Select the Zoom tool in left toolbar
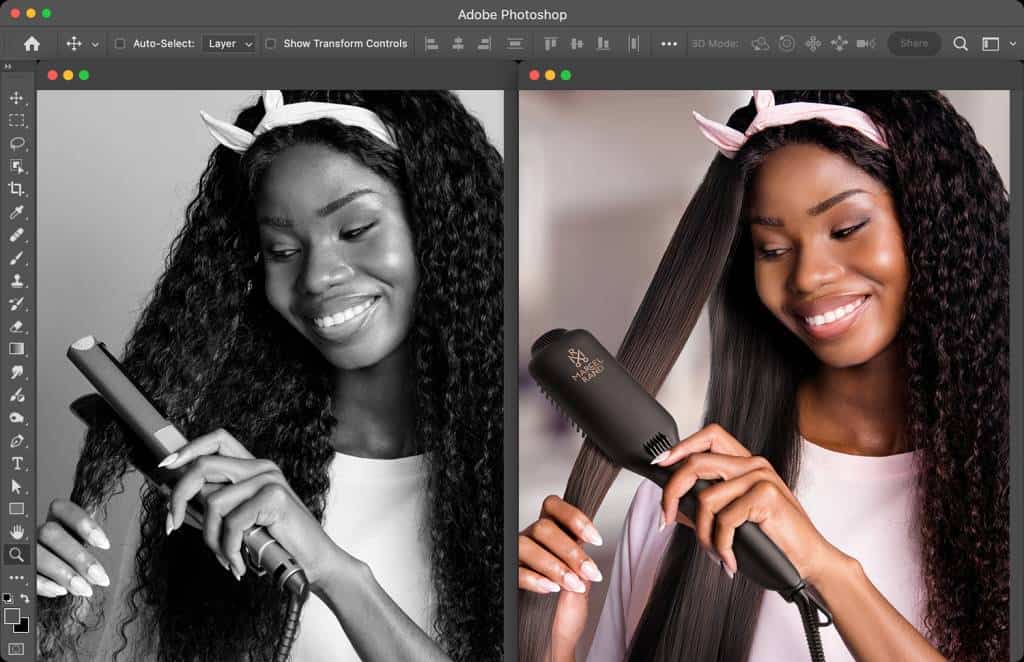This screenshot has height=662, width=1024. pyautogui.click(x=16, y=555)
